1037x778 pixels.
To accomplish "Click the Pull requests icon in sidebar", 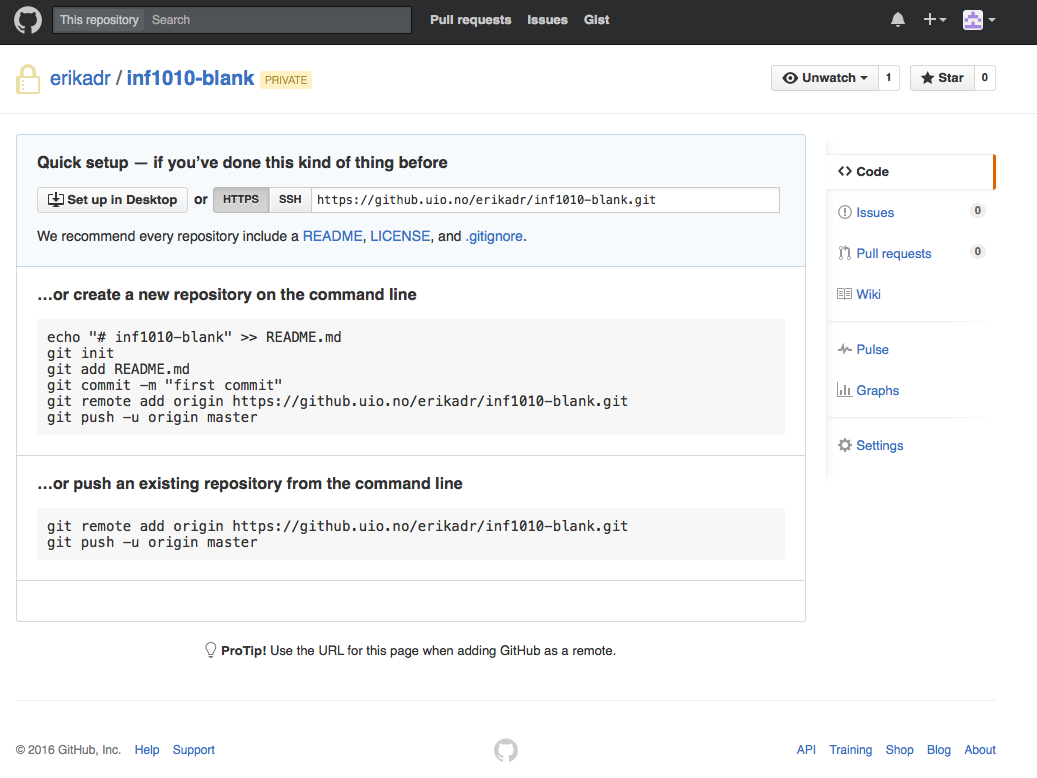I will 845,253.
